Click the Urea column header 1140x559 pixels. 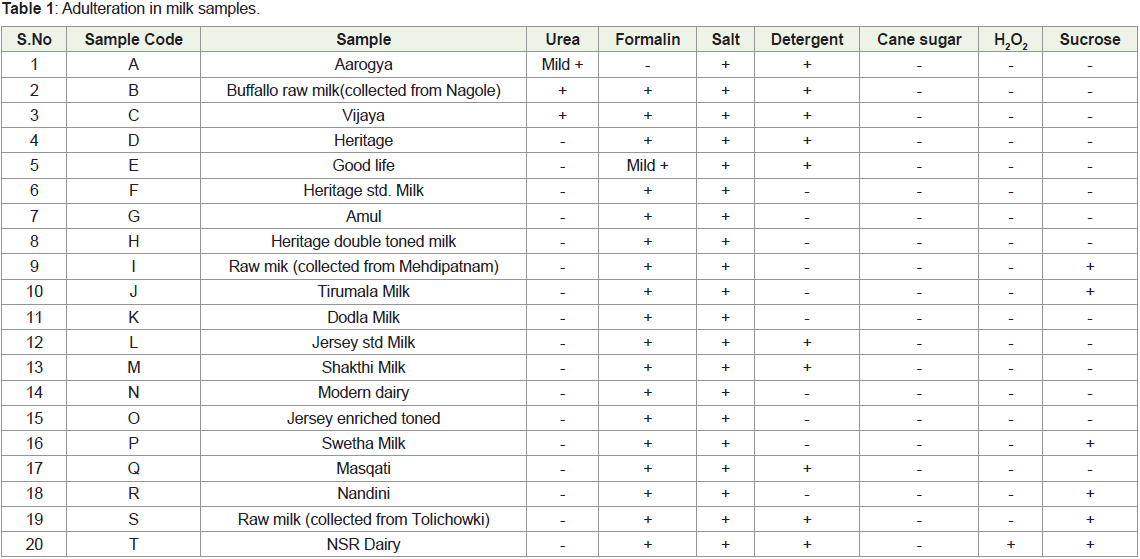[562, 39]
